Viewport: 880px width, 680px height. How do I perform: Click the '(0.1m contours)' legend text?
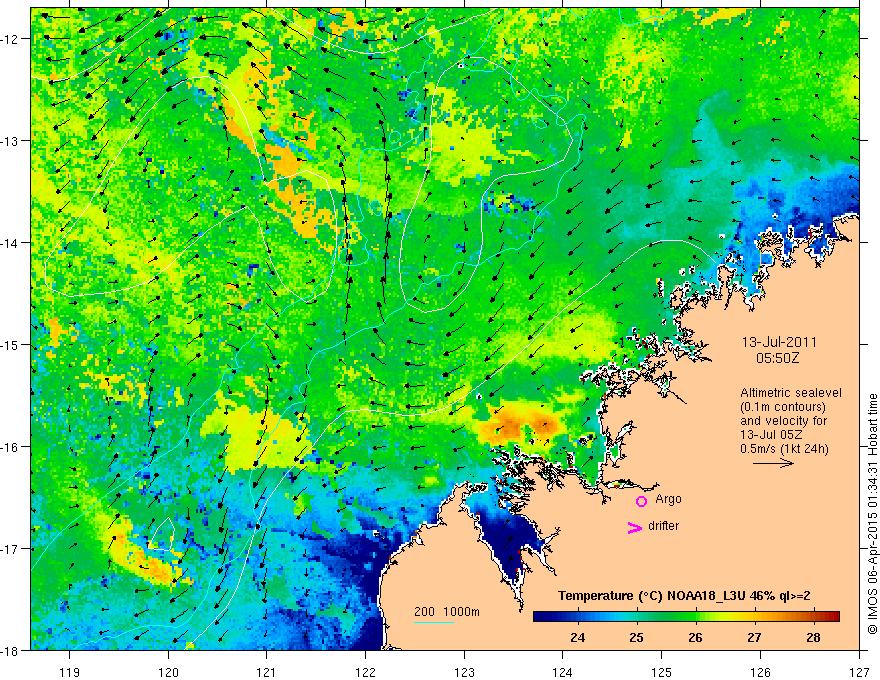pos(783,407)
